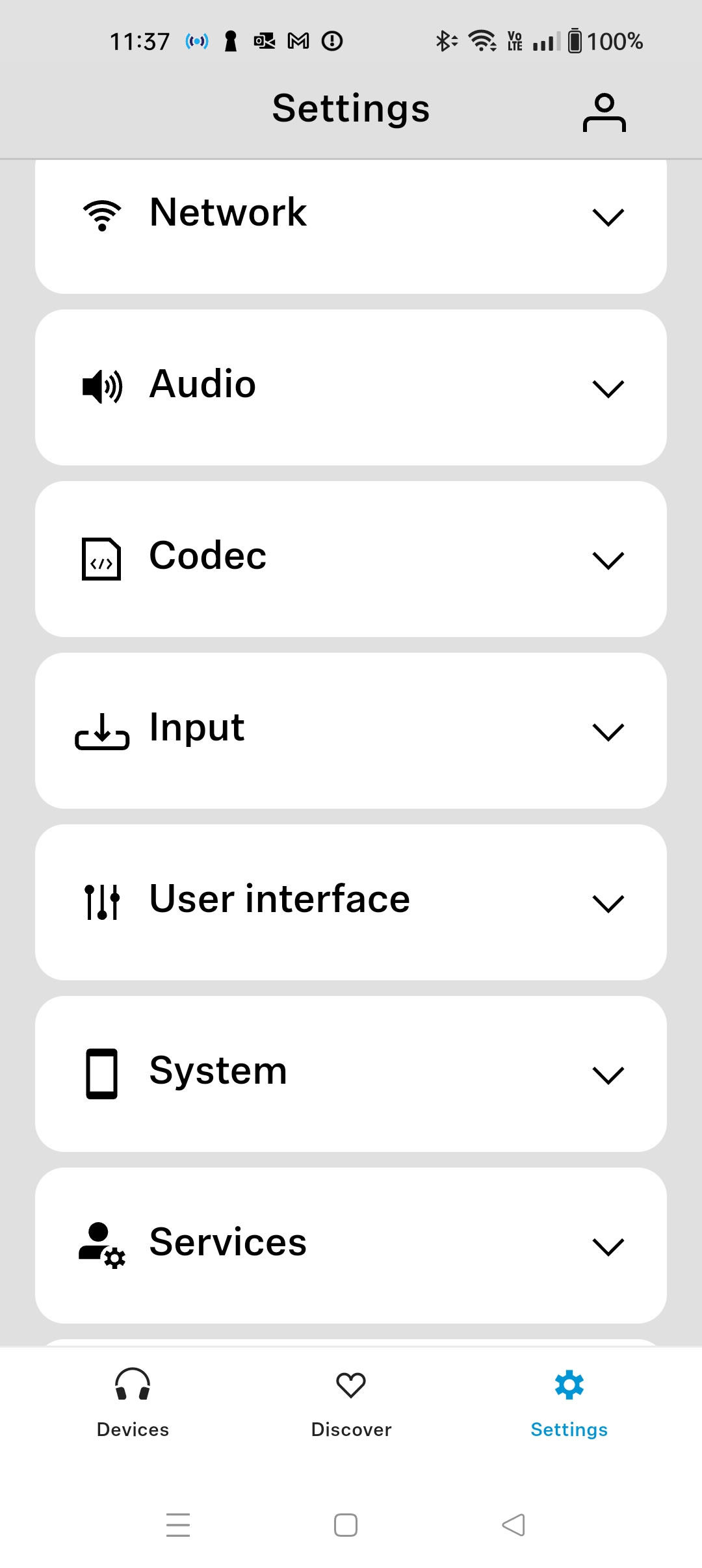
Task: Tap the Audio speaker icon
Action: click(102, 387)
